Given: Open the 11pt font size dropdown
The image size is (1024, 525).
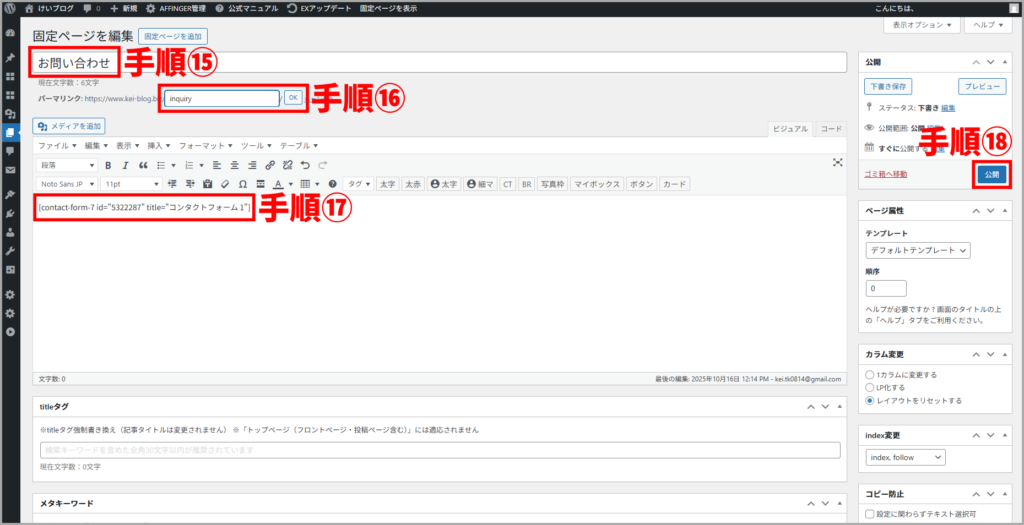Looking at the screenshot, I should pos(131,184).
